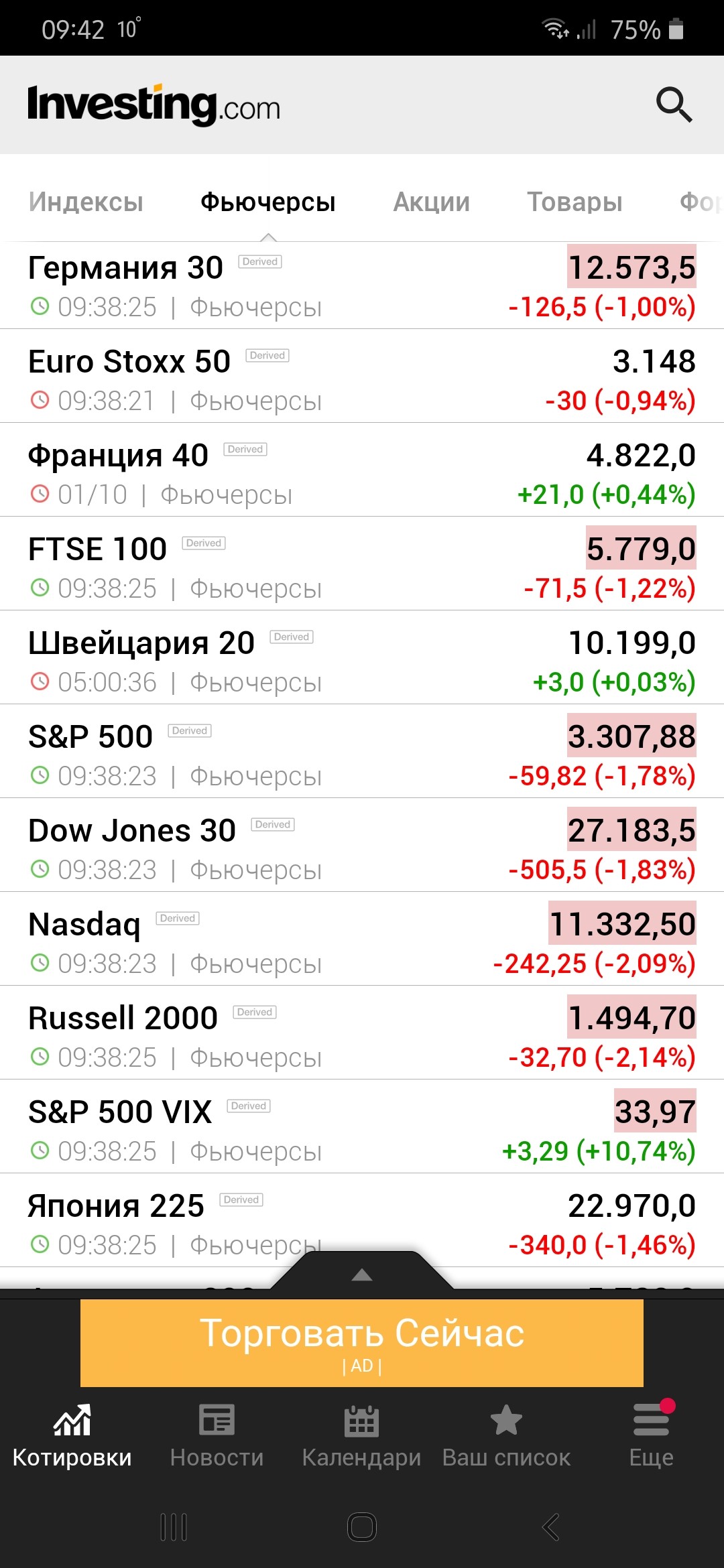Switch to the Индексы tab
The image size is (724, 1568).
coord(86,202)
